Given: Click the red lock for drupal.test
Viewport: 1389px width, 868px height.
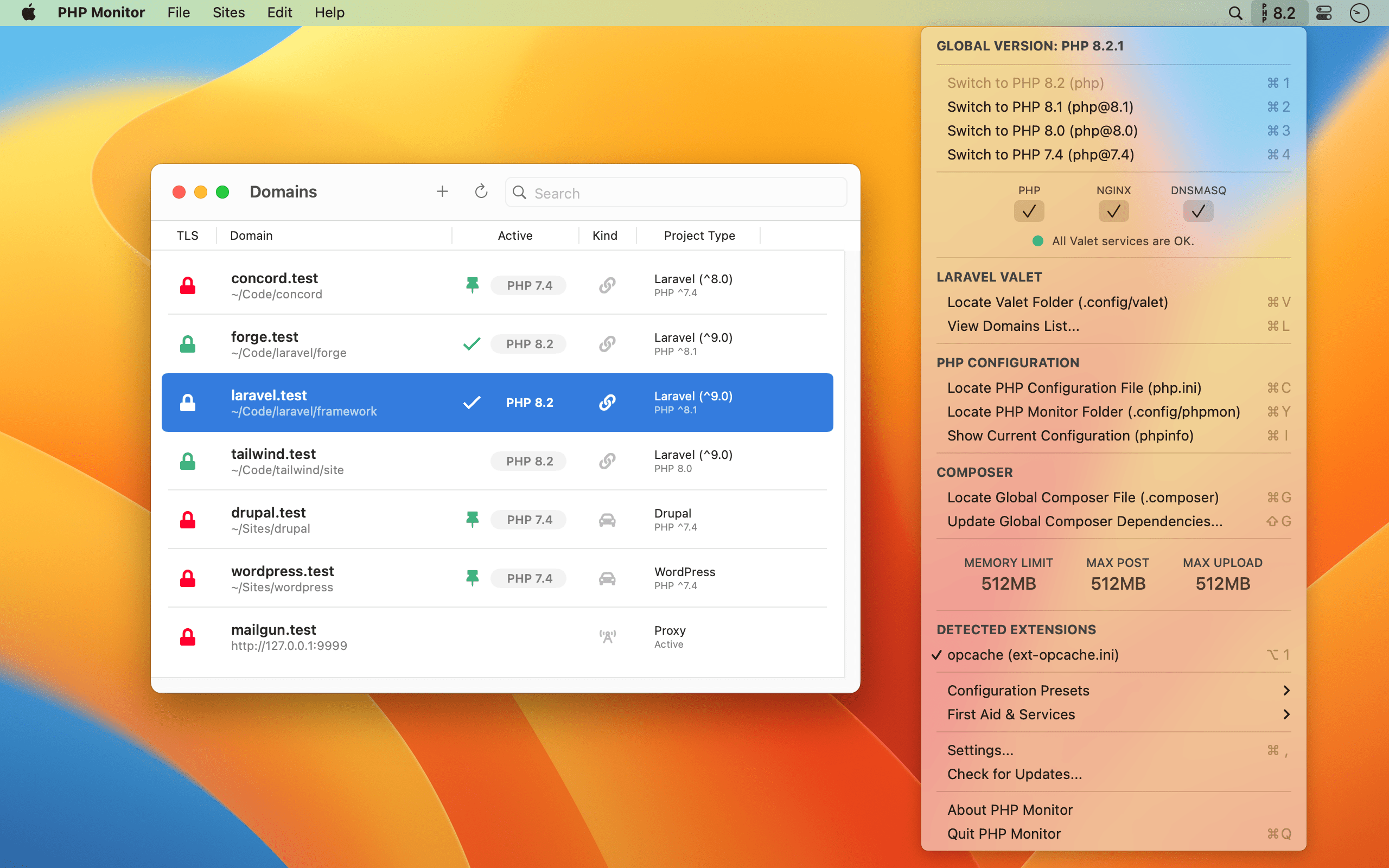Looking at the screenshot, I should (x=188, y=520).
